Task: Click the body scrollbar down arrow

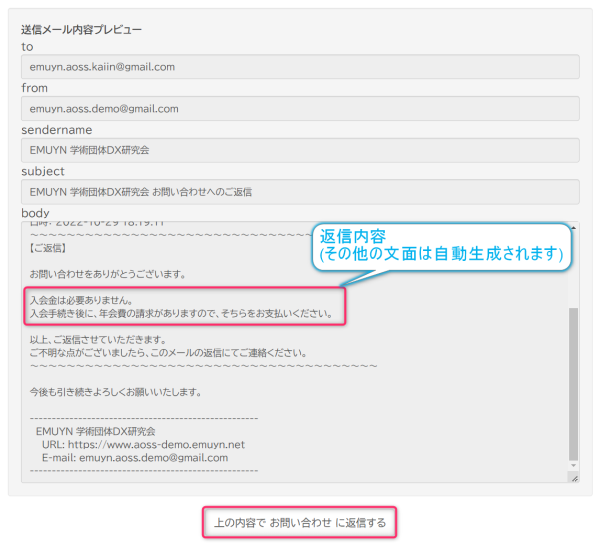Action: [573, 465]
